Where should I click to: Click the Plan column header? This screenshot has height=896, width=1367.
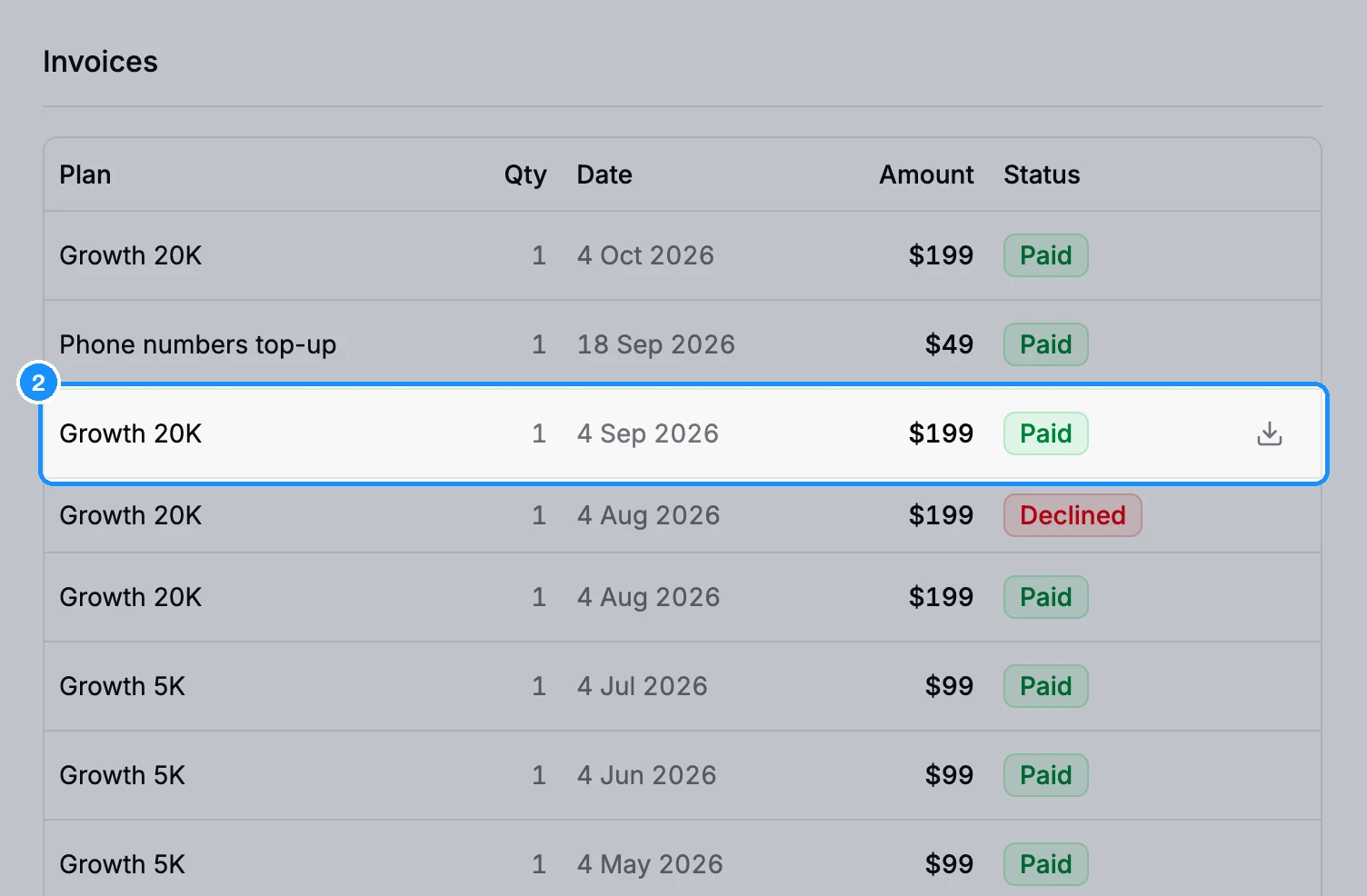tap(85, 174)
